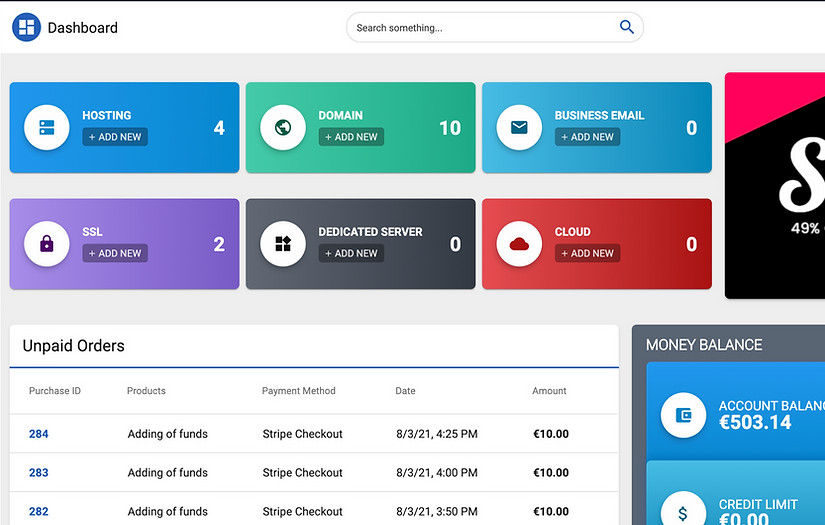Add new Business Email
This screenshot has height=525, width=825.
[x=587, y=137]
